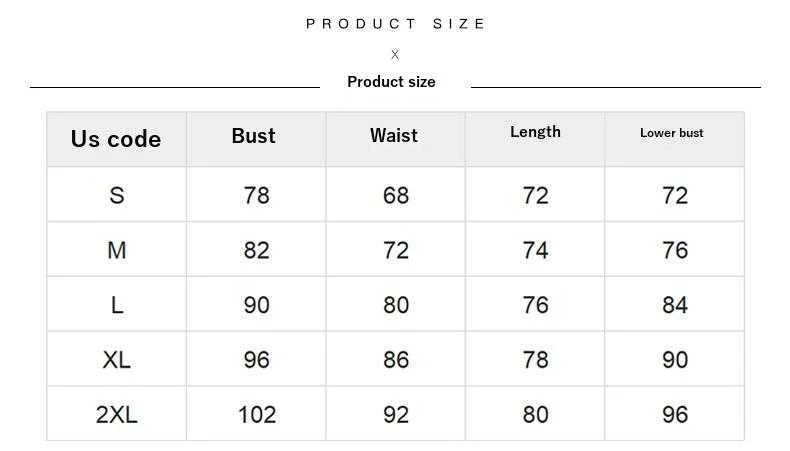Select the 'Lower bust' column header
Viewport: 790px width, 451px height.
(x=672, y=133)
